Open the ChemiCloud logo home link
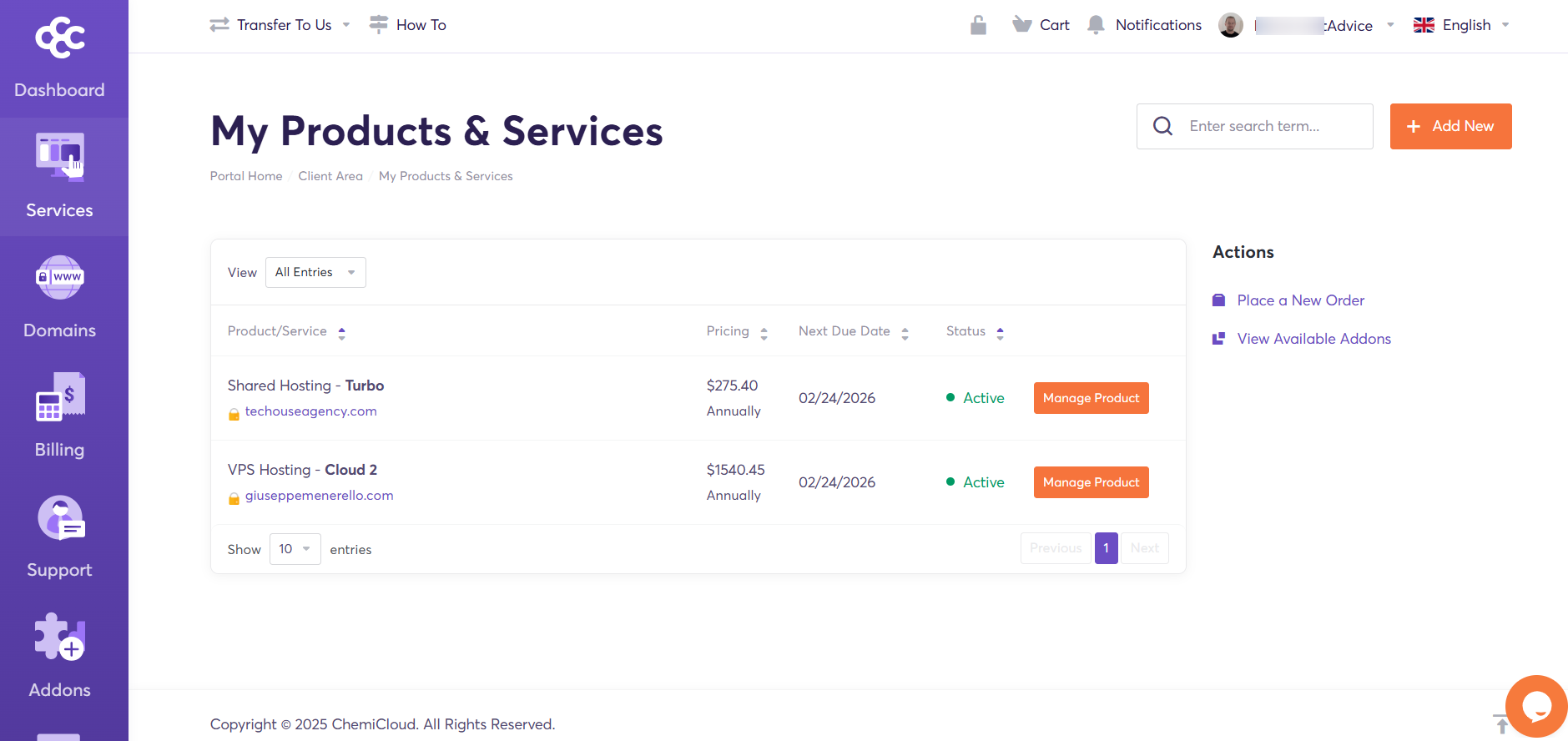1568x741 pixels. [x=59, y=38]
